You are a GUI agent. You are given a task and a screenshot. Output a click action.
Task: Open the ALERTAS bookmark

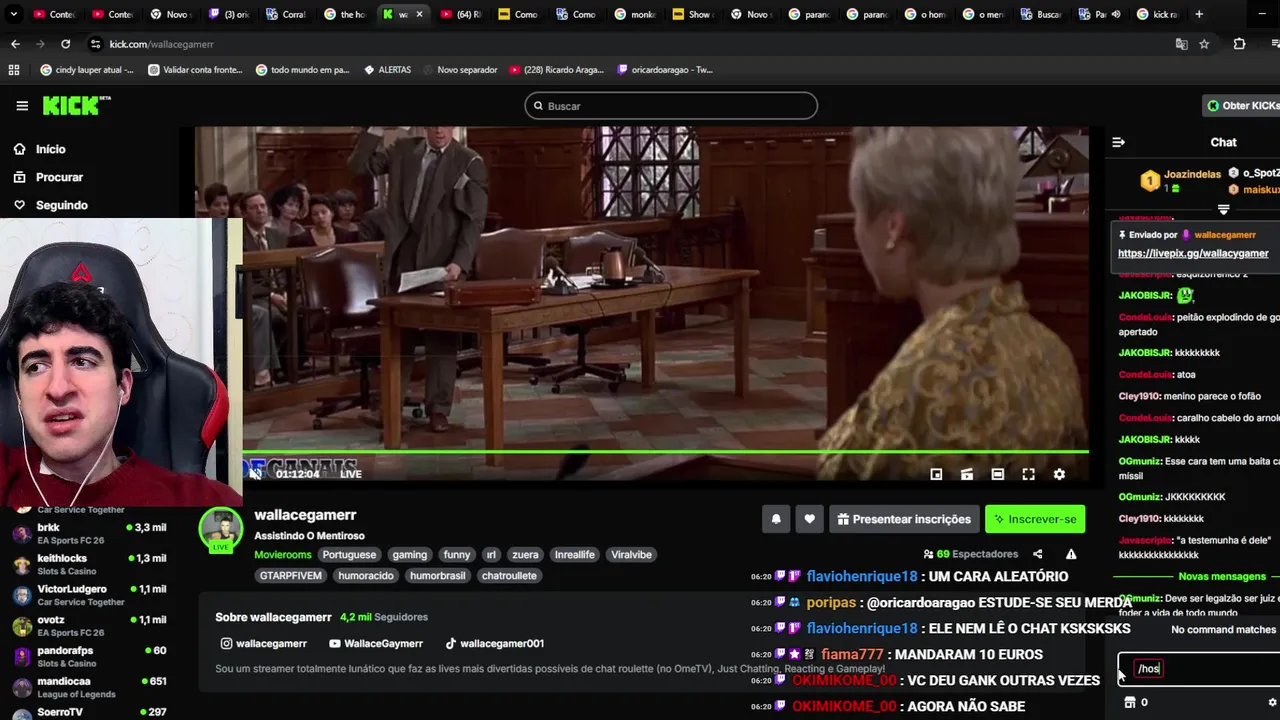(387, 70)
